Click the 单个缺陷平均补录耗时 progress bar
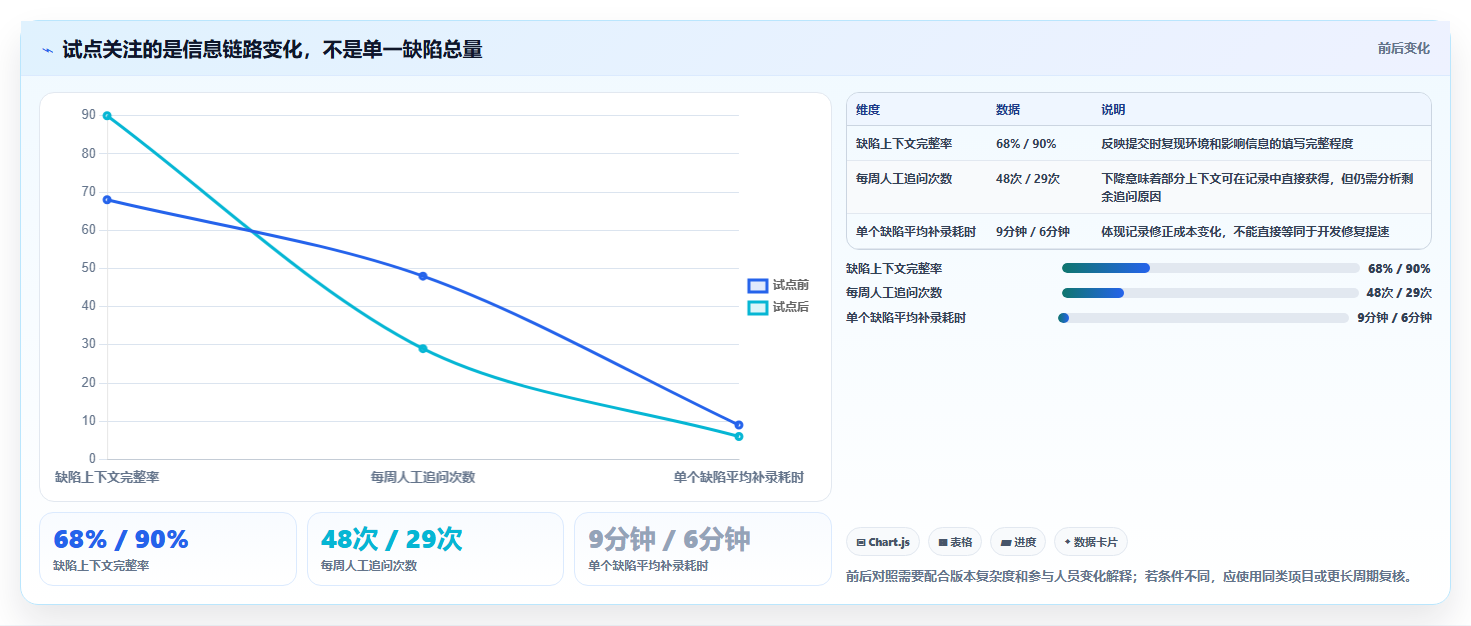The height and width of the screenshot is (626, 1471). point(1204,318)
